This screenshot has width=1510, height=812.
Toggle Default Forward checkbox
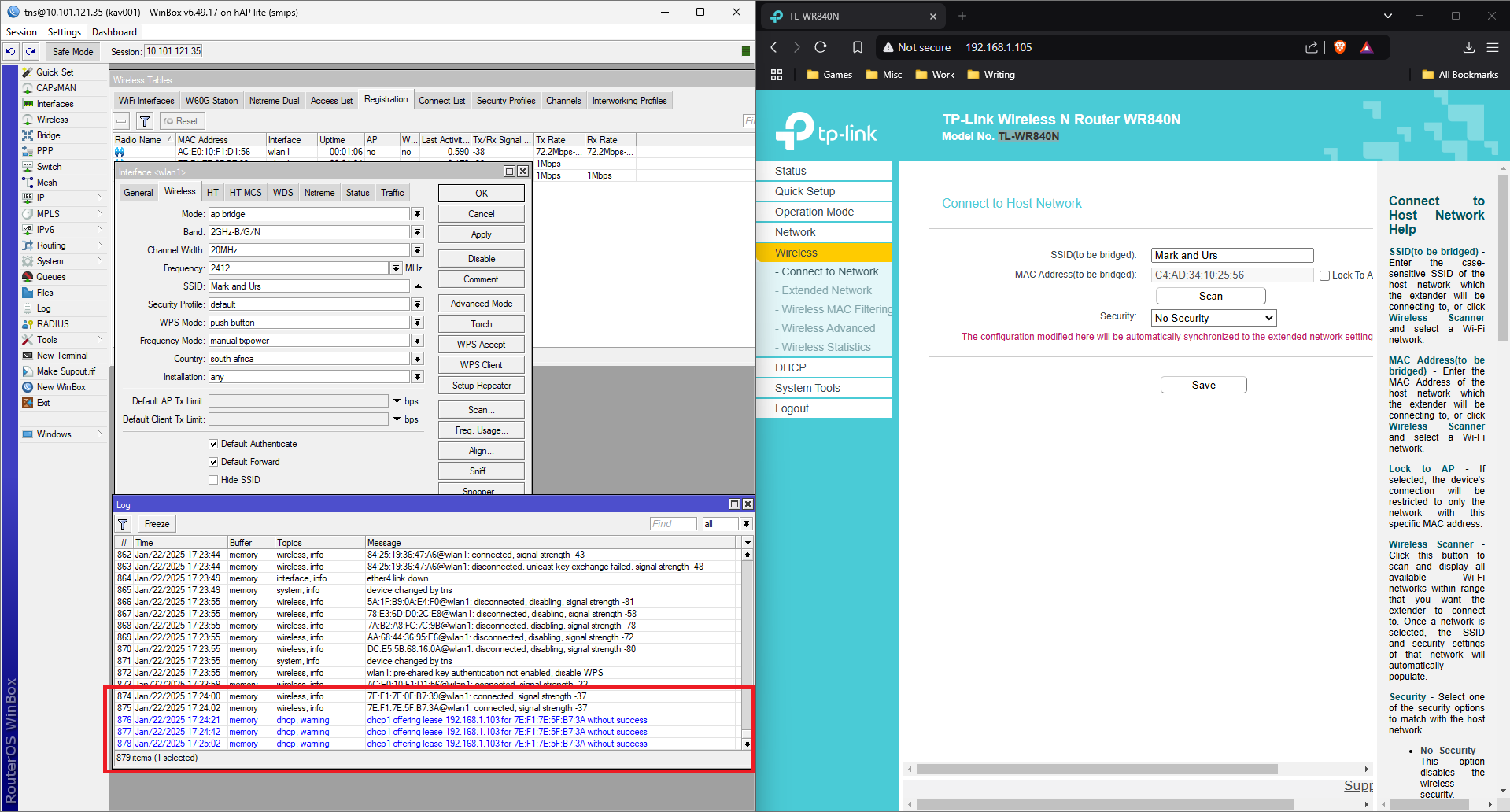(213, 462)
